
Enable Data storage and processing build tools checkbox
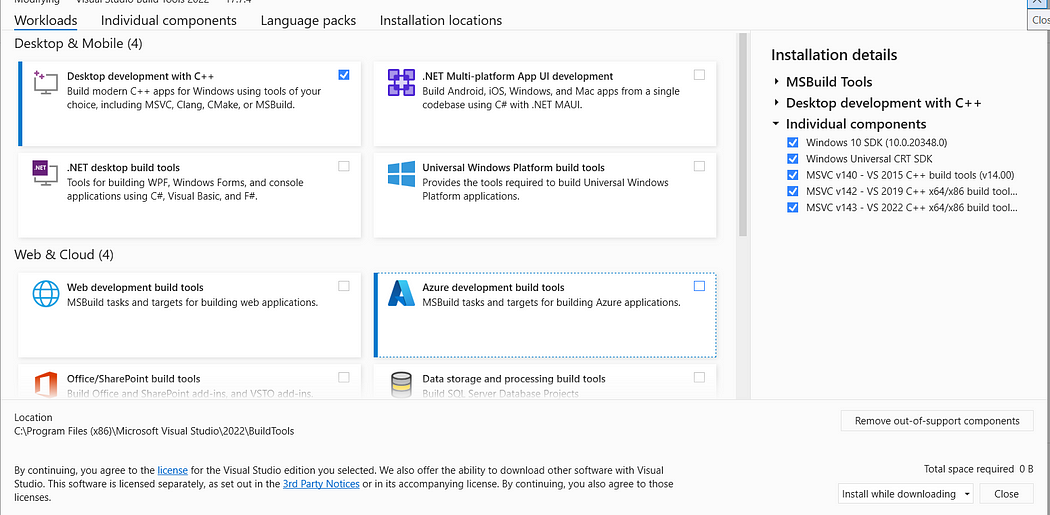pos(699,377)
